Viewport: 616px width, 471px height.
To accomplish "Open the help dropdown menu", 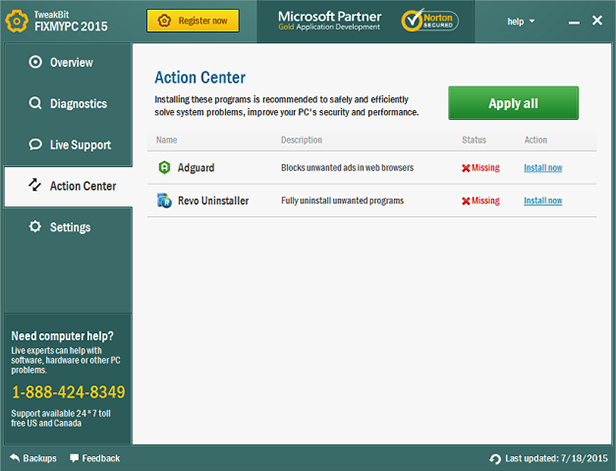I will pyautogui.click(x=521, y=21).
